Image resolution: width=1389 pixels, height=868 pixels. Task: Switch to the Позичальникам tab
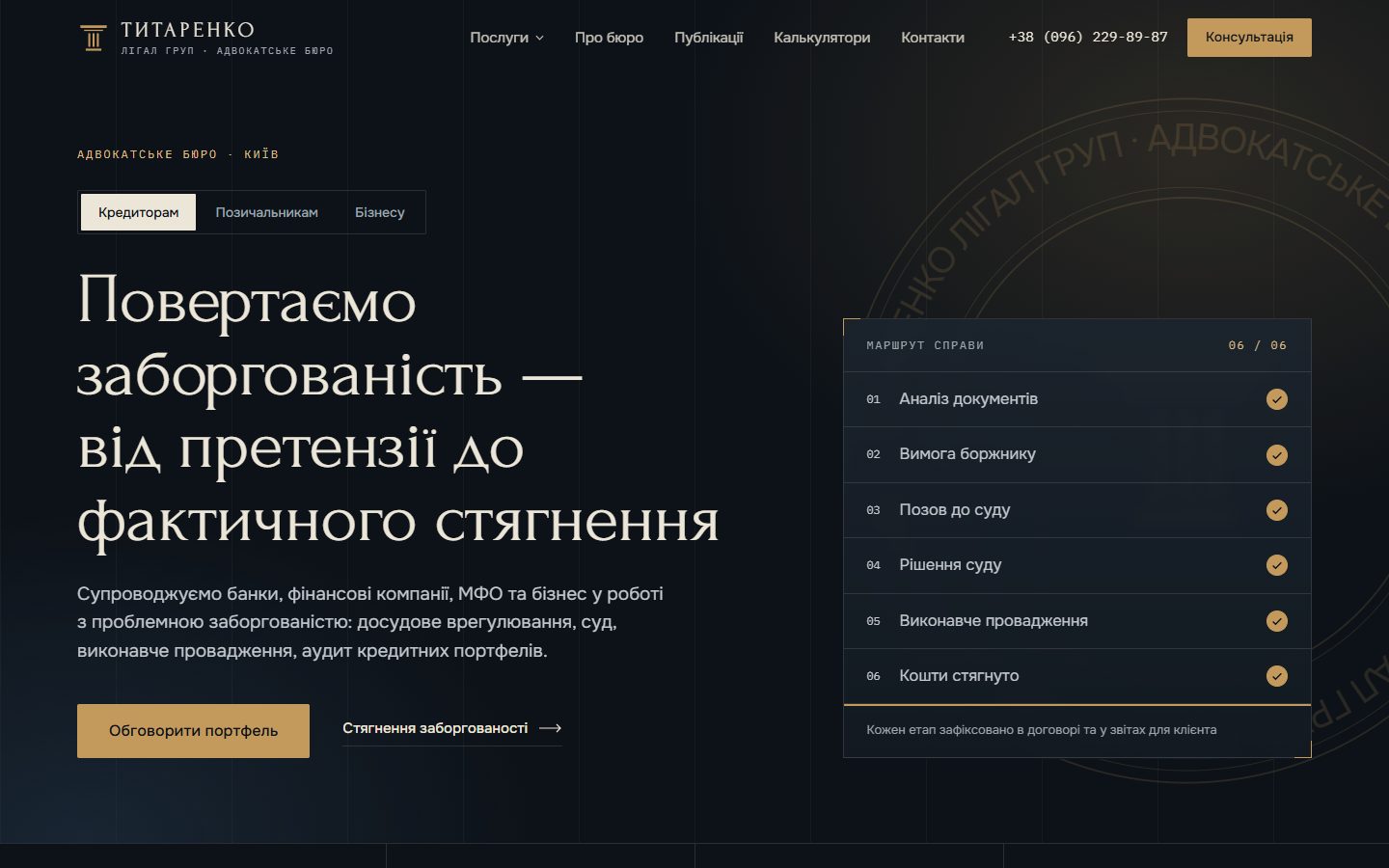click(266, 212)
